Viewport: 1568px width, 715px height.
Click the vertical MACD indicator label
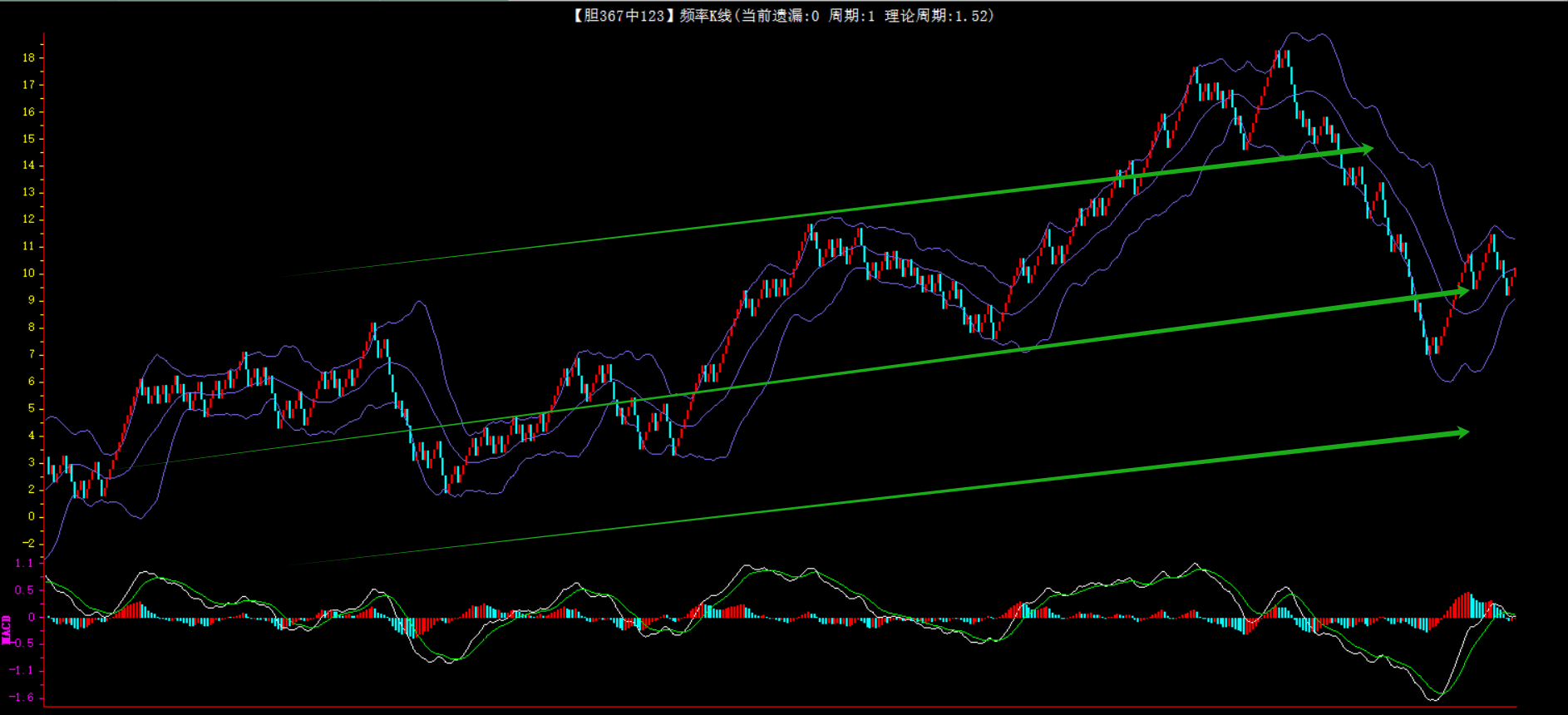pos(7,629)
